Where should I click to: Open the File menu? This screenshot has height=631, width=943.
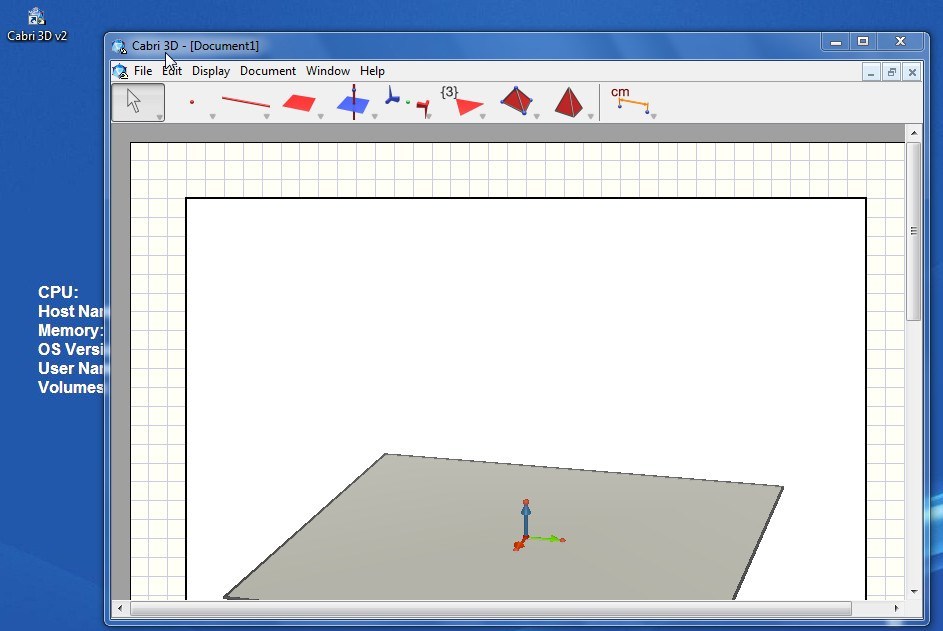tap(142, 71)
